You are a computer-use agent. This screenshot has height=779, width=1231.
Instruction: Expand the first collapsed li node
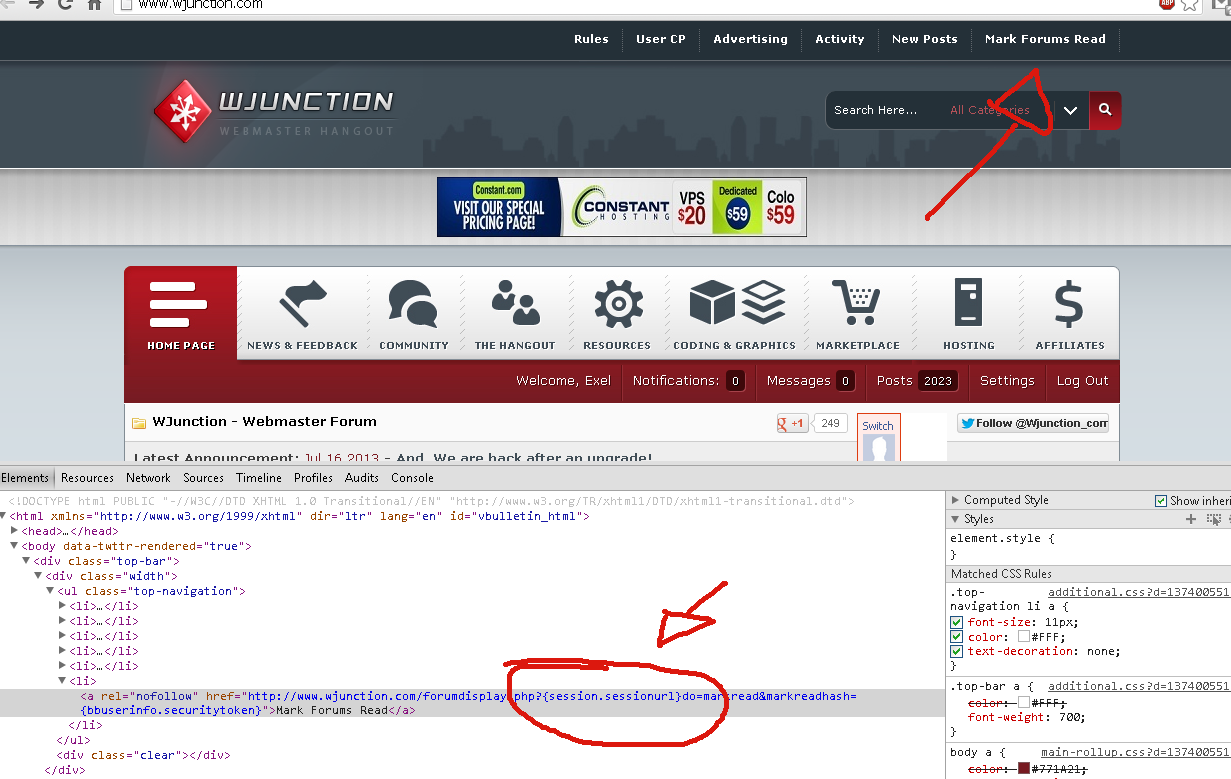point(63,606)
